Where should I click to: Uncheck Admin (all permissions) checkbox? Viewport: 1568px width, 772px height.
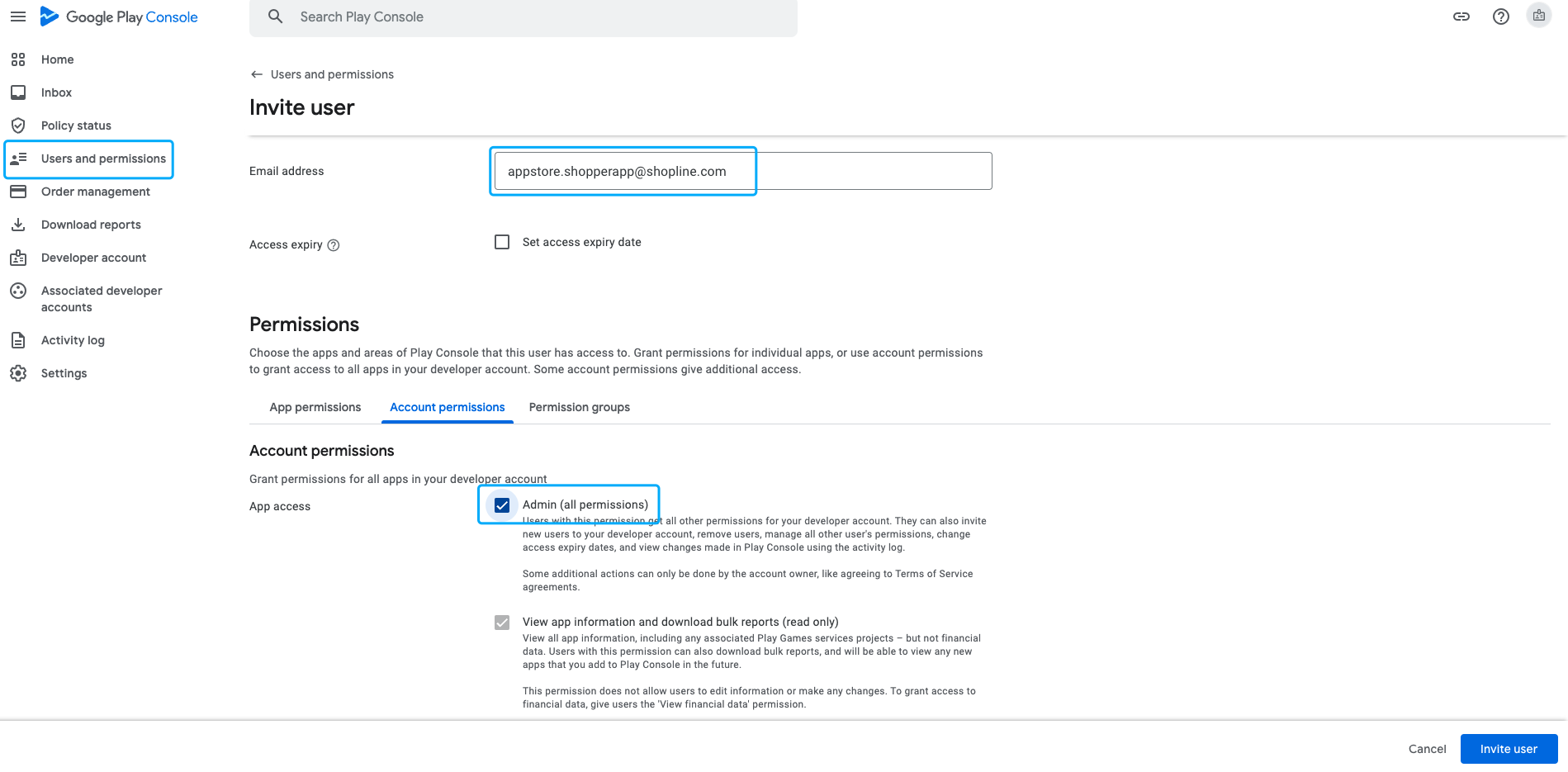(x=502, y=505)
